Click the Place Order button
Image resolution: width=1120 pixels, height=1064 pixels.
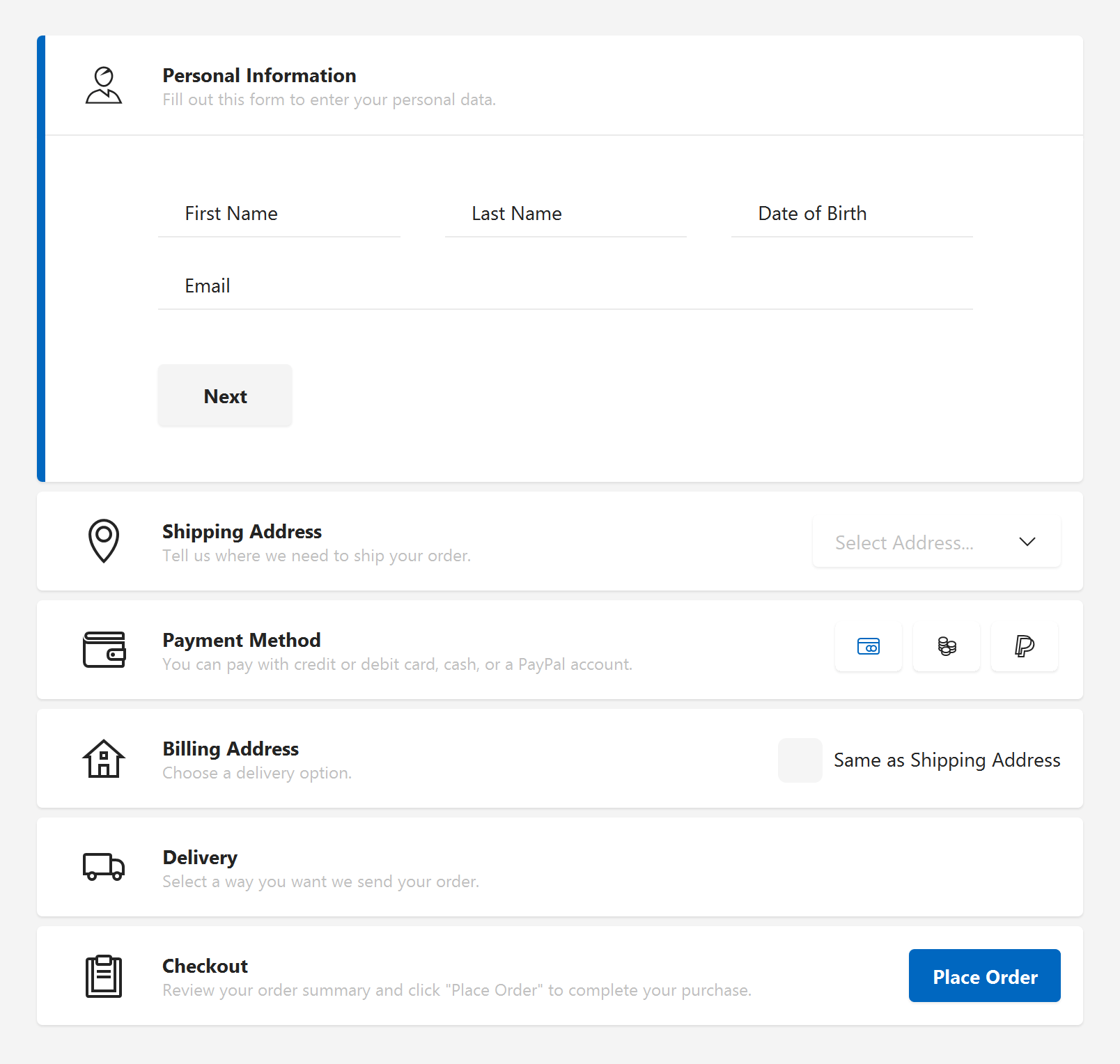pyautogui.click(x=984, y=976)
